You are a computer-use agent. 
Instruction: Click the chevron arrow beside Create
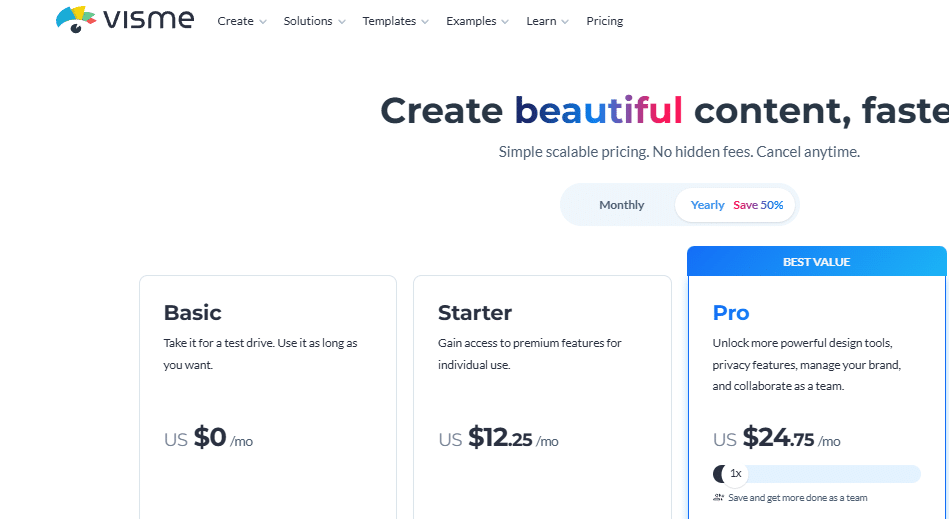tap(263, 22)
